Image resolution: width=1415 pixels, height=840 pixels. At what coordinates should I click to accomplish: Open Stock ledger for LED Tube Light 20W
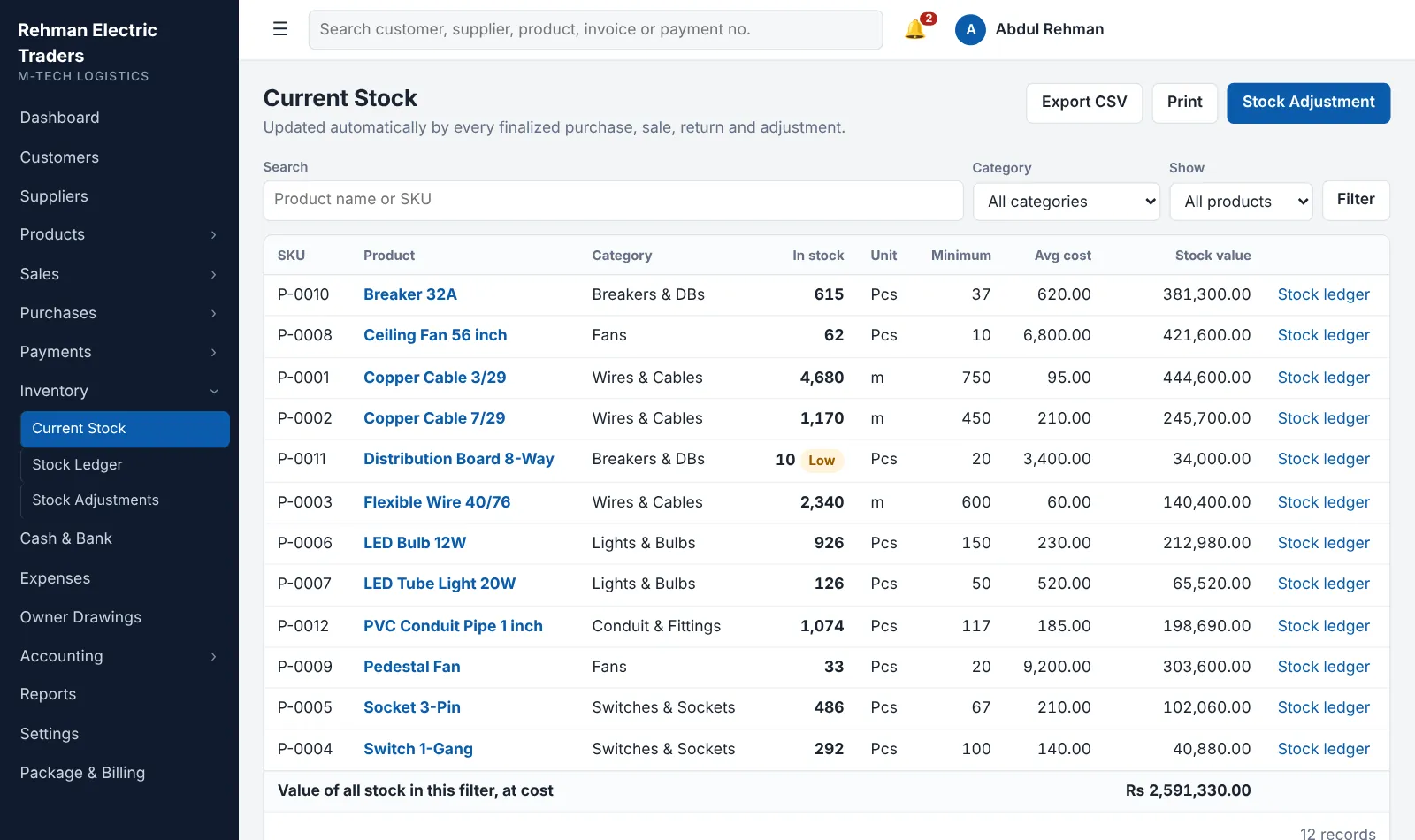click(1323, 584)
